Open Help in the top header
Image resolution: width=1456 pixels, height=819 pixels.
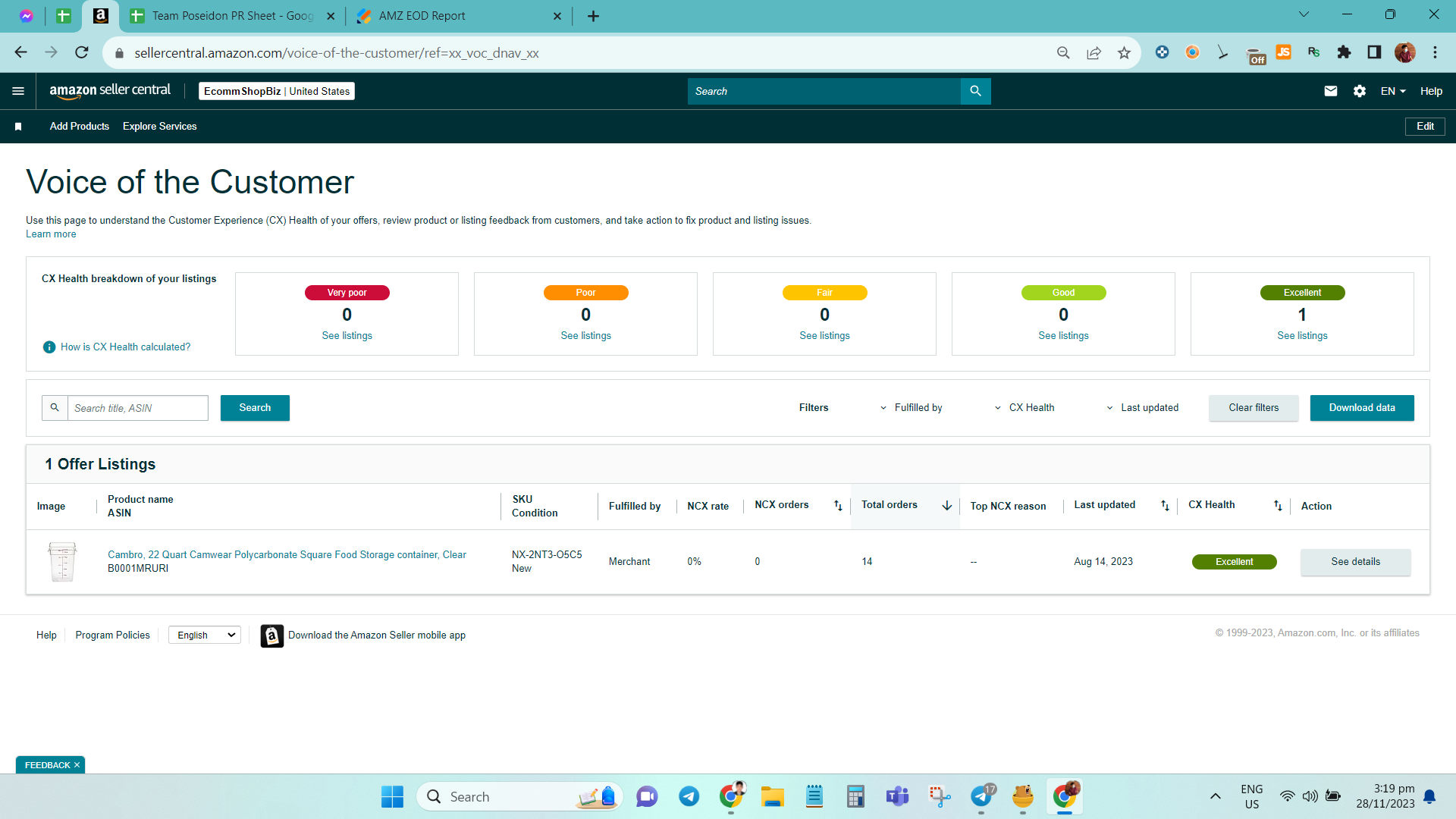1431,91
